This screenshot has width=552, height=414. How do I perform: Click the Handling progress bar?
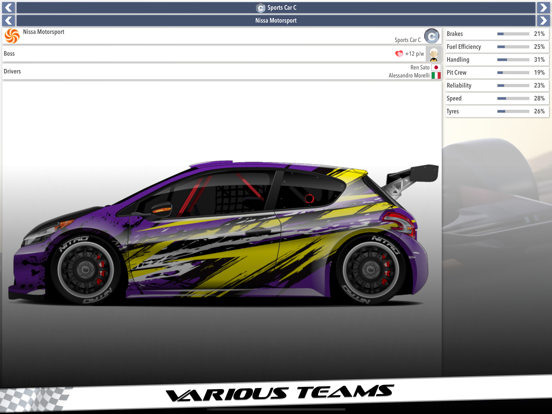click(513, 60)
